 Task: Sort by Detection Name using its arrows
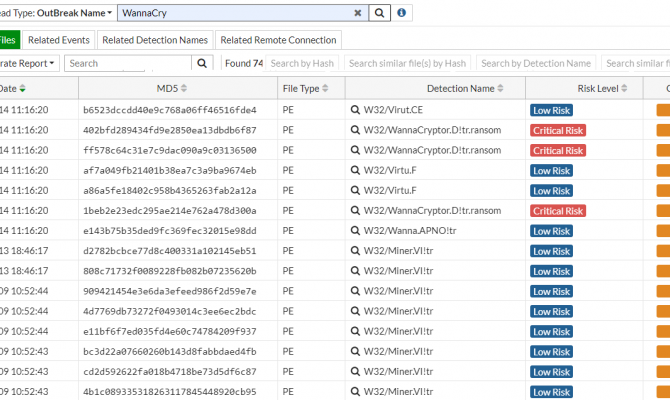pos(500,88)
